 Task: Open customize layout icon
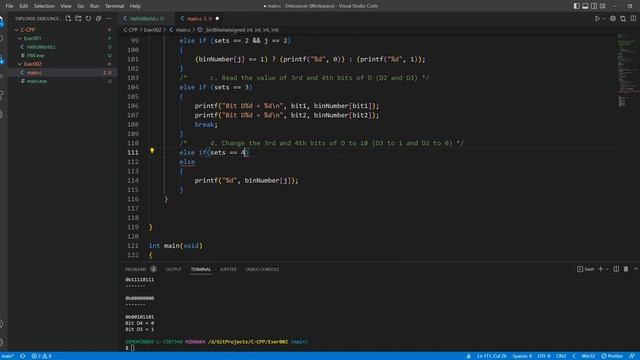point(602,6)
